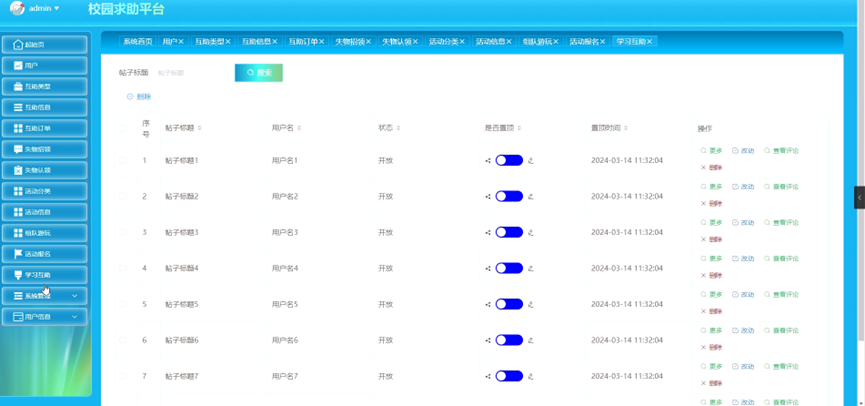This screenshot has height=406, width=865.
Task: Focus the 帖子标题 search input field
Action: 193,73
